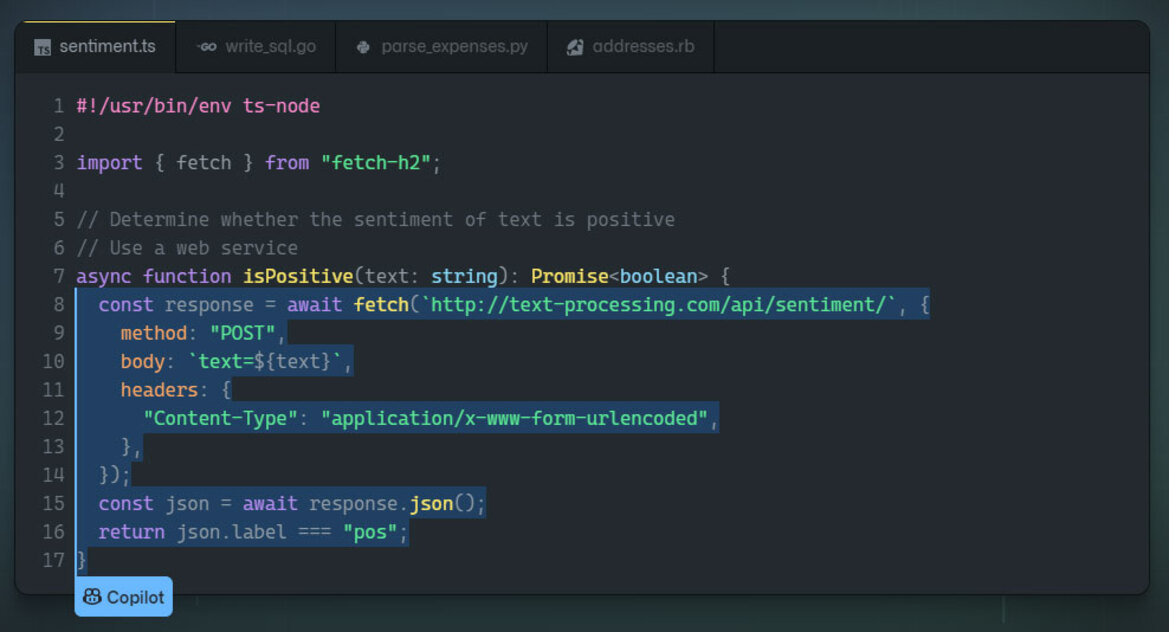Click the Copilot badge below the code
Screen dimensions: 1169x632
[x=124, y=597]
